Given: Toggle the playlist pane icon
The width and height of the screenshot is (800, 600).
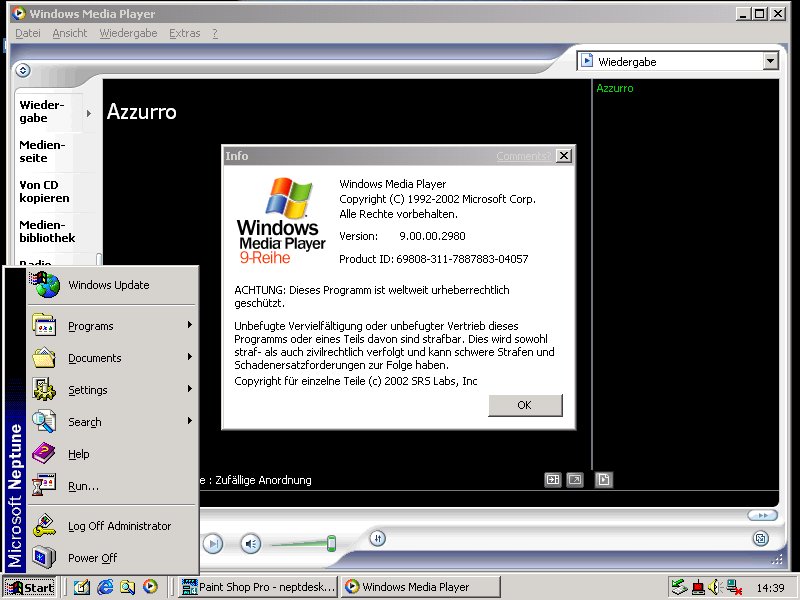Looking at the screenshot, I should coord(603,480).
